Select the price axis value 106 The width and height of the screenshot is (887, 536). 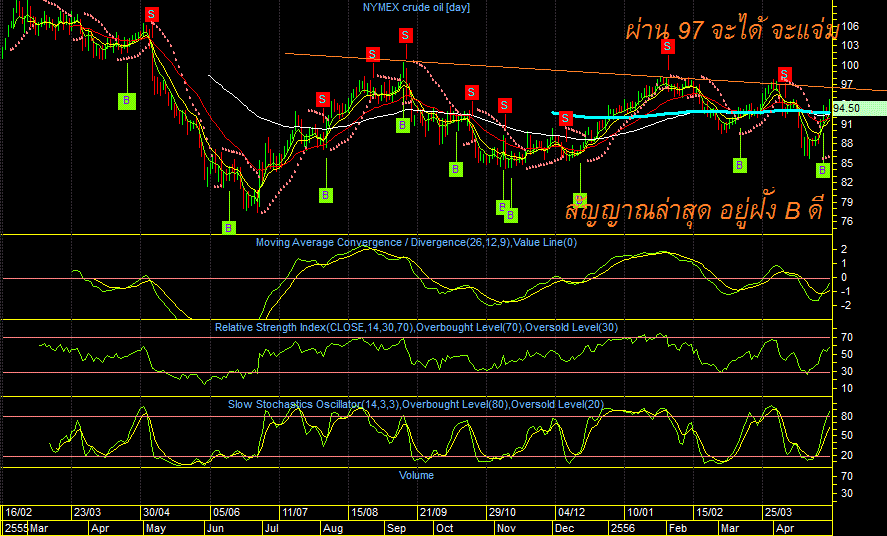coord(850,26)
